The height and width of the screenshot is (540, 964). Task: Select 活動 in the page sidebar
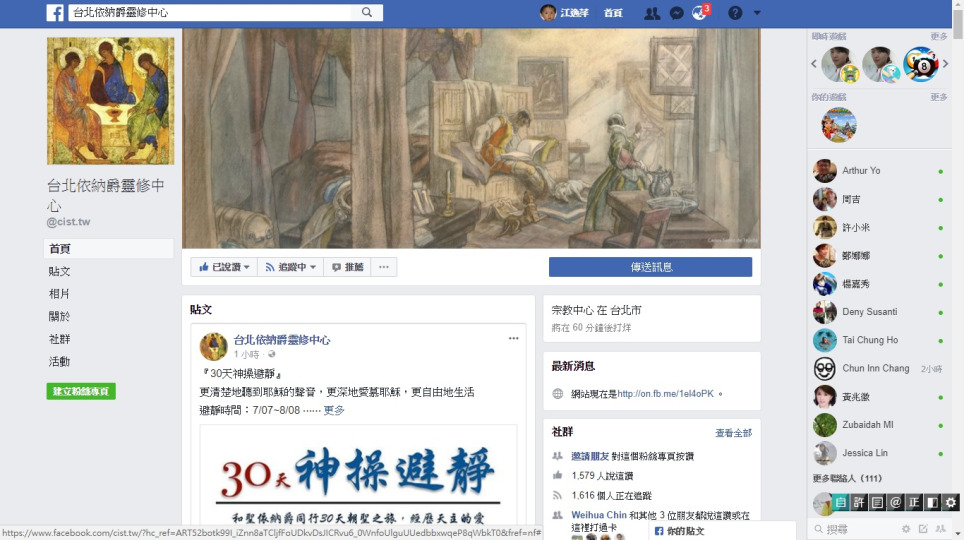tap(60, 362)
